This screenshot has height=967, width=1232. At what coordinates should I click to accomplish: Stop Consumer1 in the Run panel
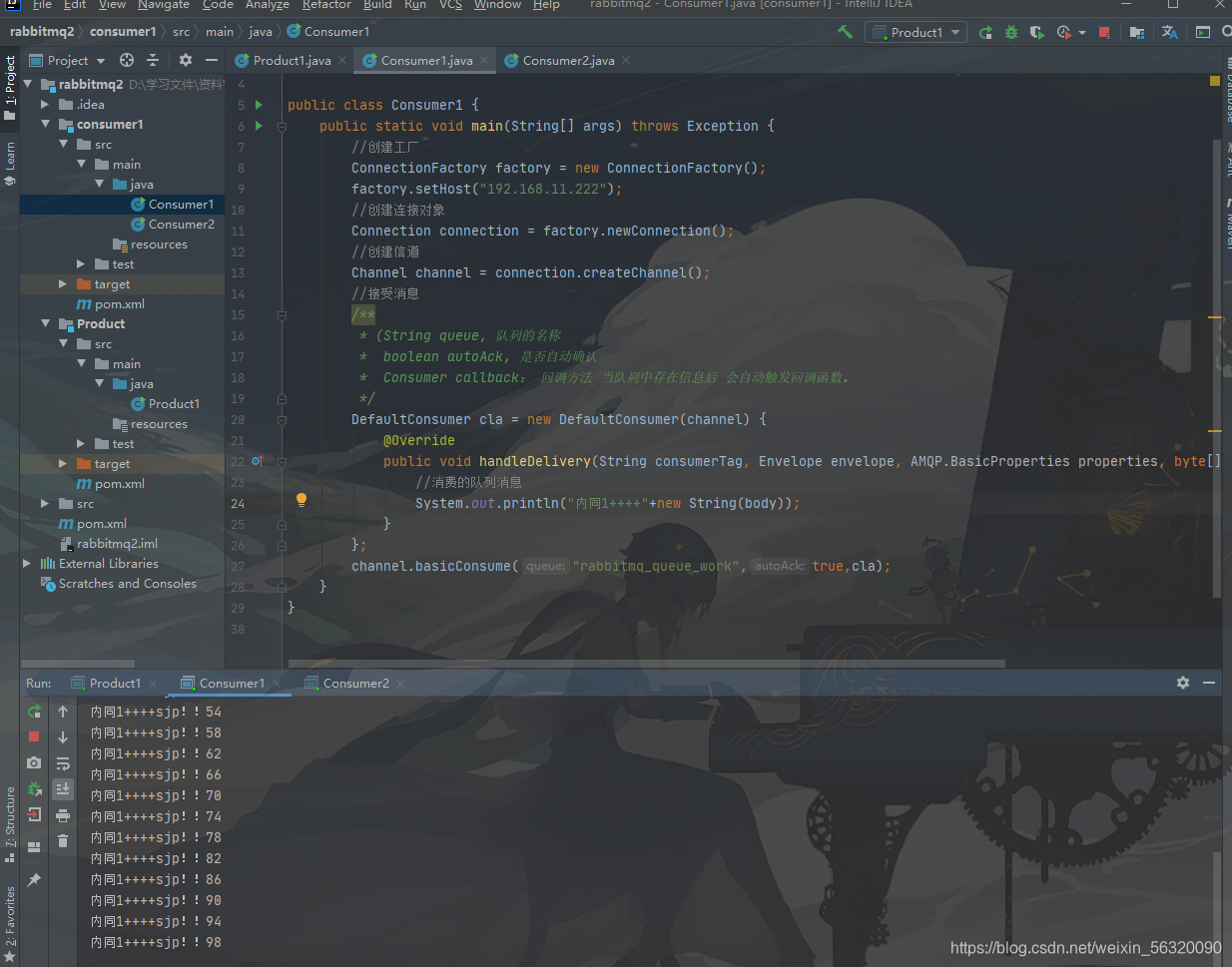point(34,736)
